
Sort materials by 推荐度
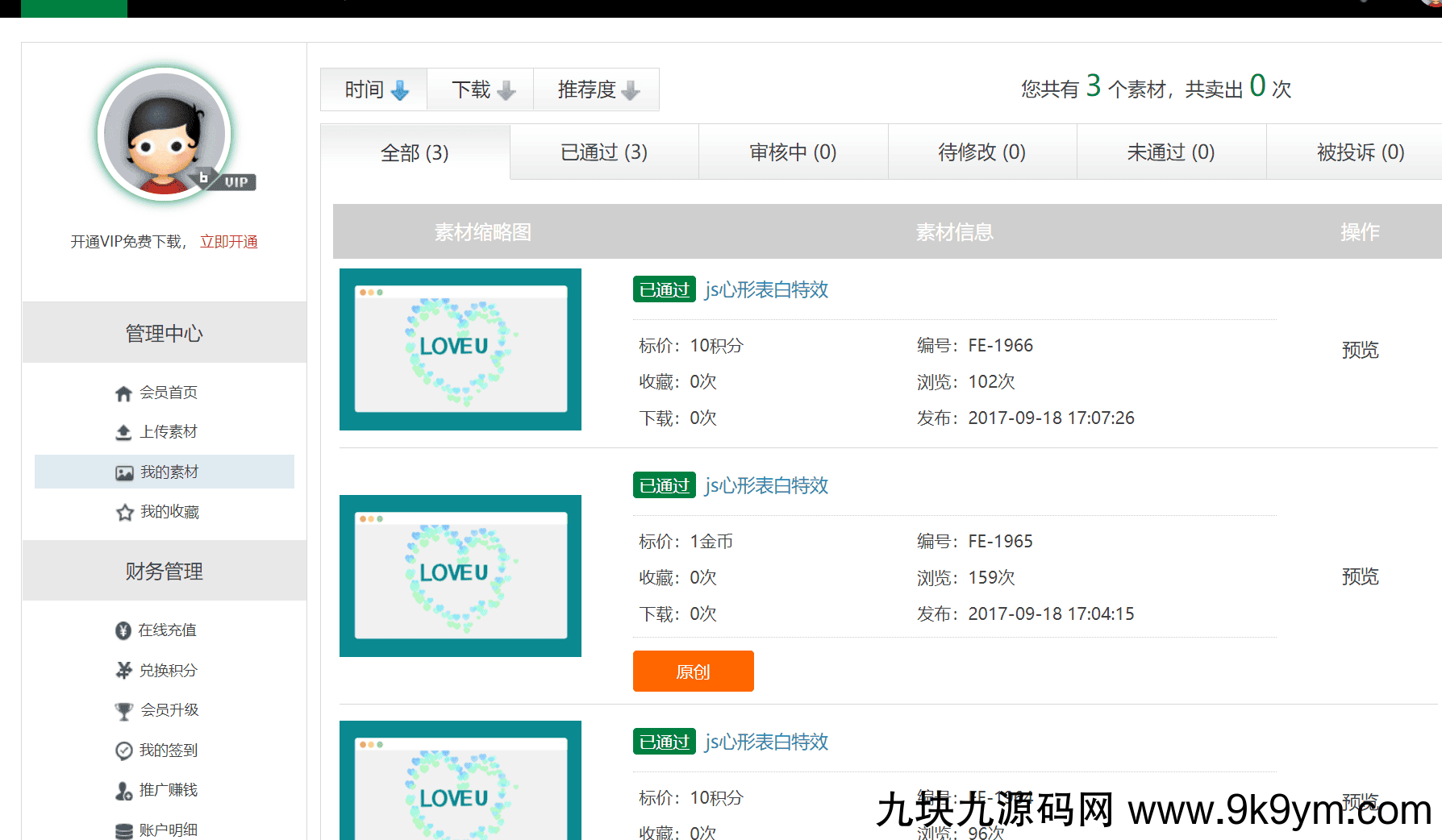(x=597, y=89)
